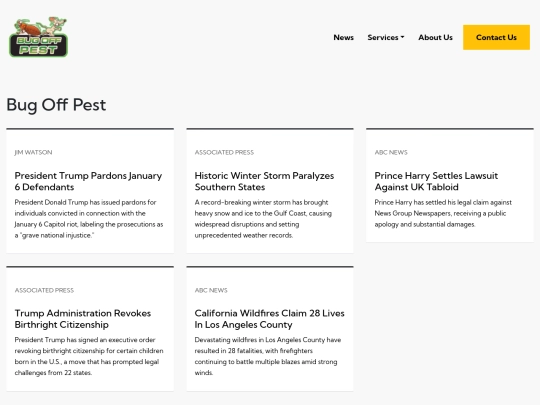Go to the About Us page
Image resolution: width=540 pixels, height=405 pixels.
click(435, 37)
